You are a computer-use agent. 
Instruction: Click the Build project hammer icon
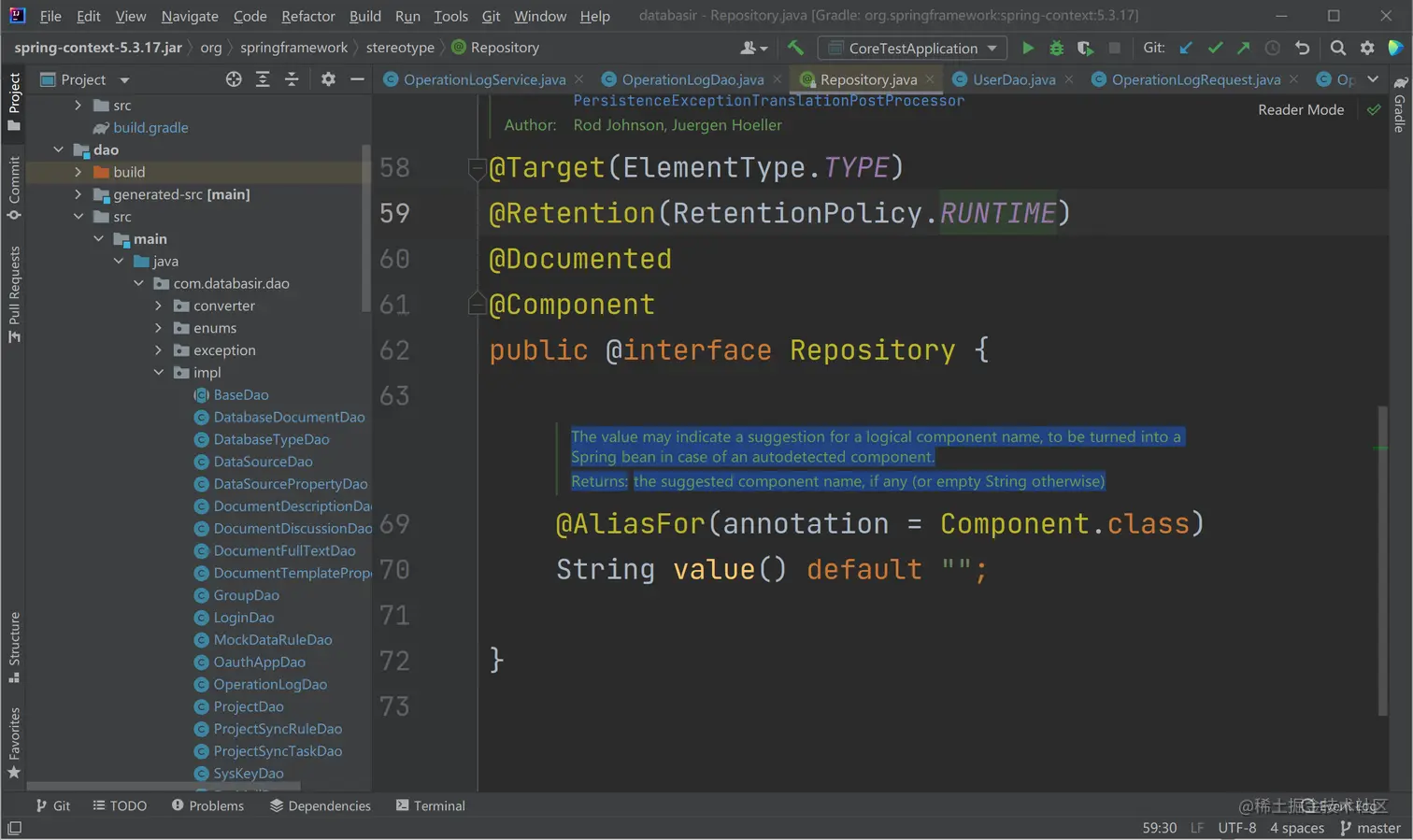pyautogui.click(x=795, y=48)
